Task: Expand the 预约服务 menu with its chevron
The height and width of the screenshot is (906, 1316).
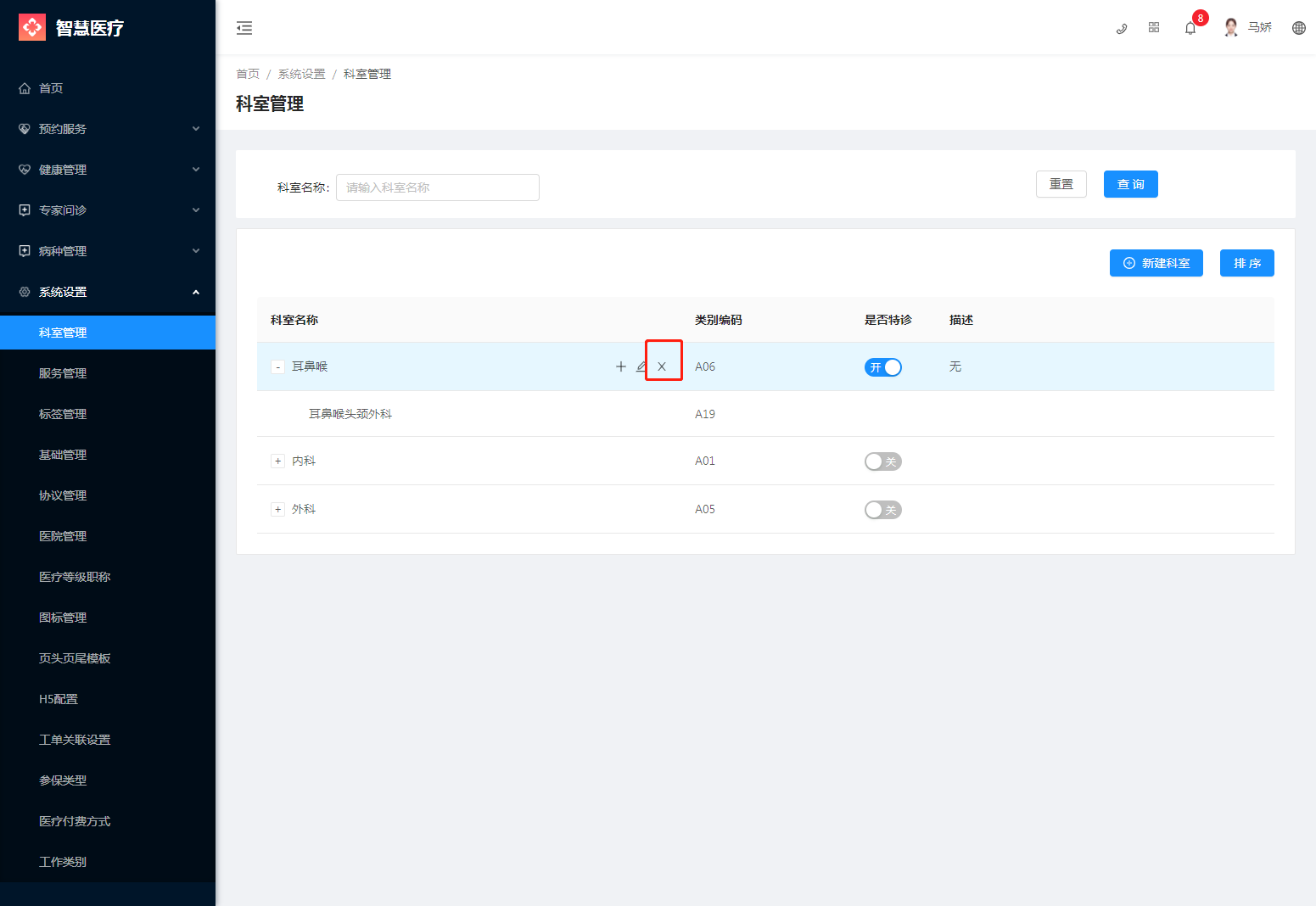Action: point(196,129)
